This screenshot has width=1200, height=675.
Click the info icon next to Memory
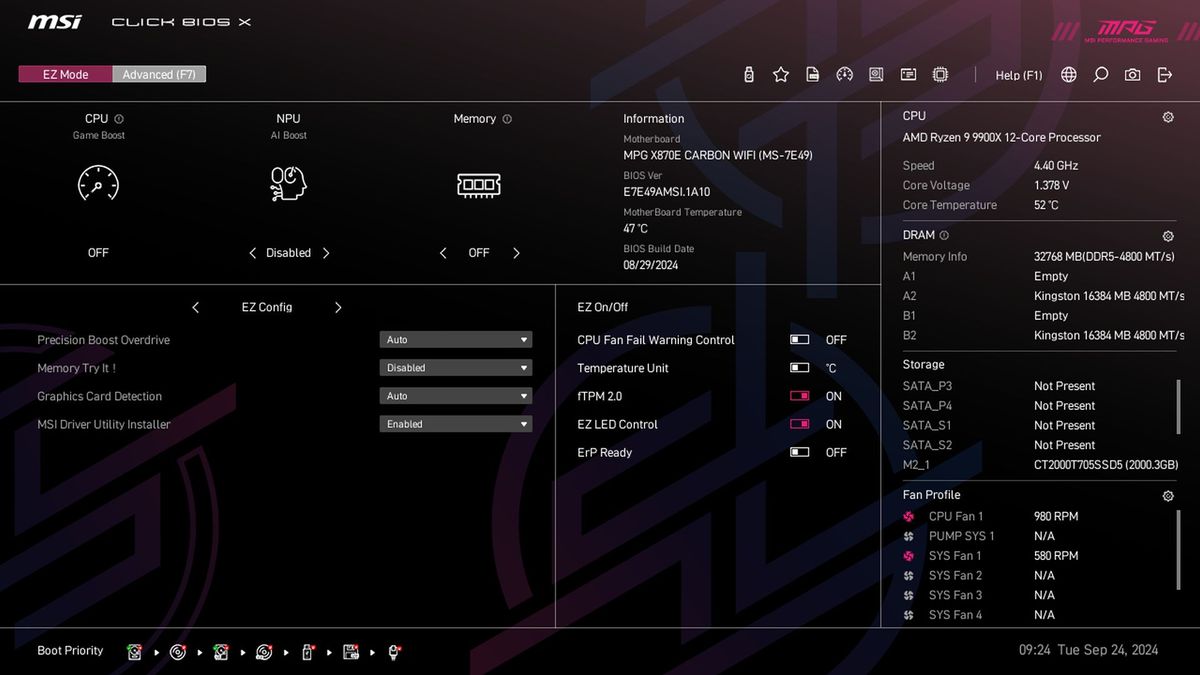[x=507, y=119]
